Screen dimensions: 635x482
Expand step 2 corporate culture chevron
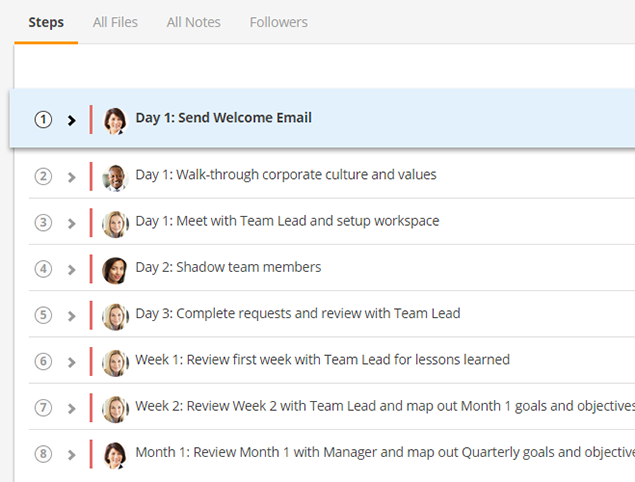tap(72, 177)
